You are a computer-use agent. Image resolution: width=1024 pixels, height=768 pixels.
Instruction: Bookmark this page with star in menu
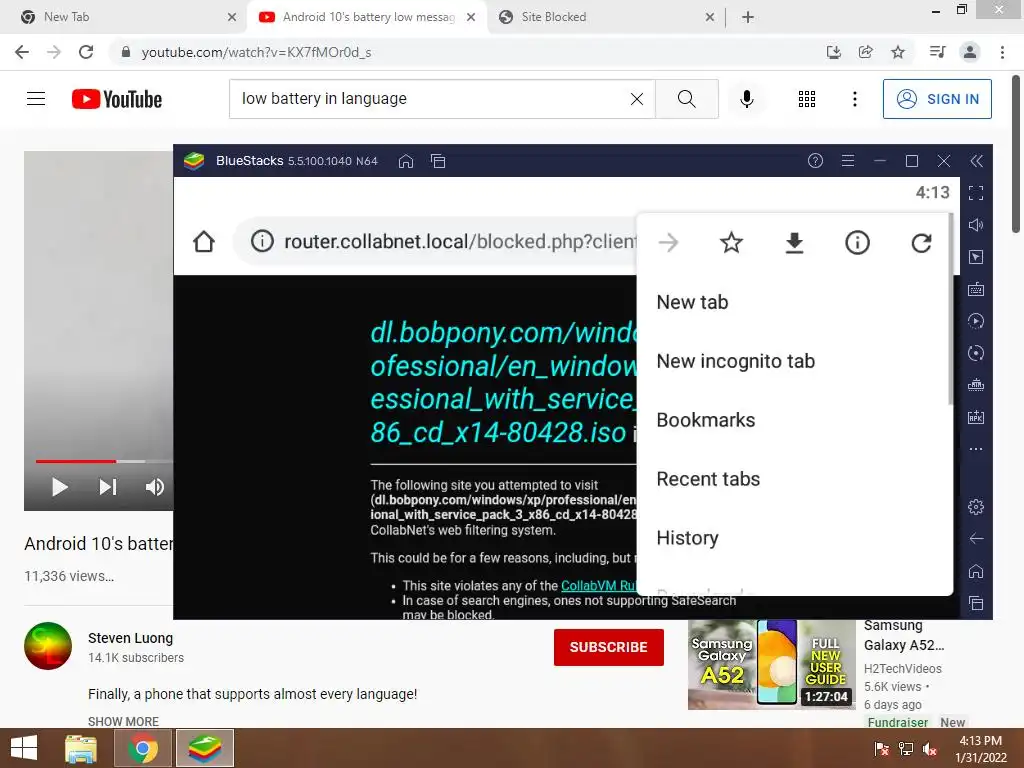[731, 243]
